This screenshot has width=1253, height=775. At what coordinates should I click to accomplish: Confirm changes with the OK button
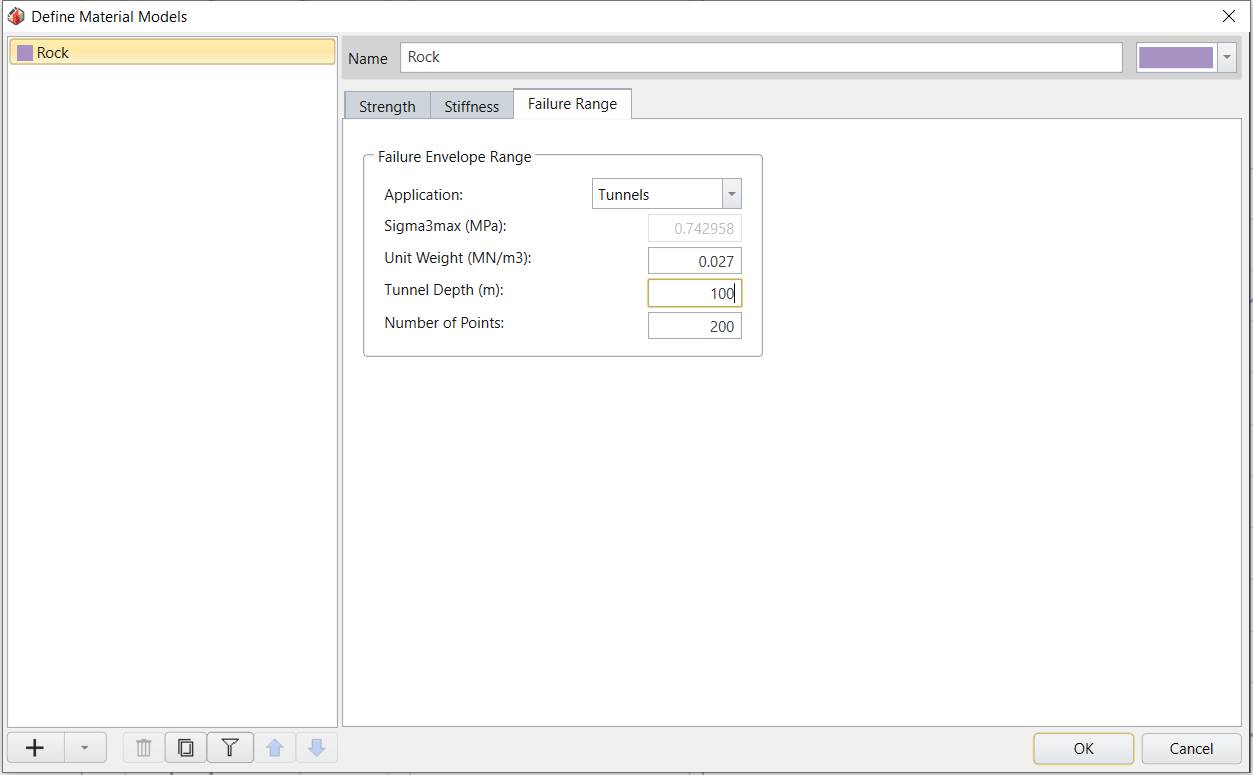(1083, 748)
